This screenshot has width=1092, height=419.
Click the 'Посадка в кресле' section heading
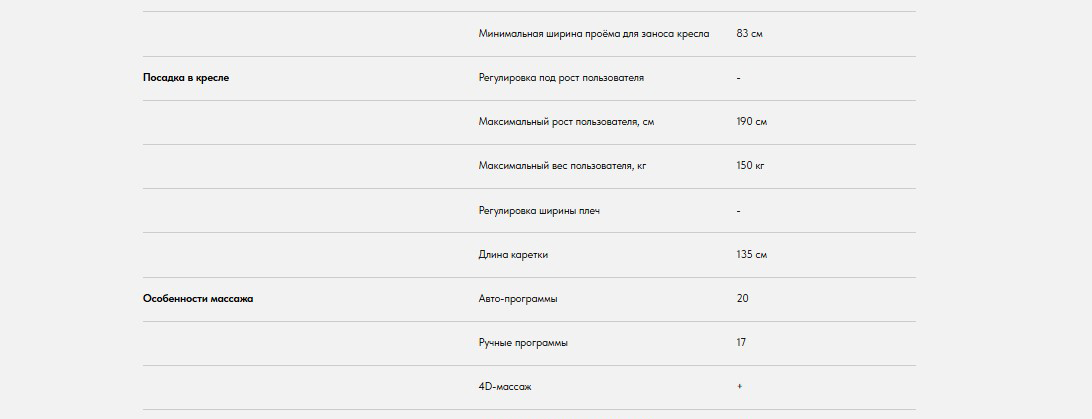pyautogui.click(x=186, y=78)
